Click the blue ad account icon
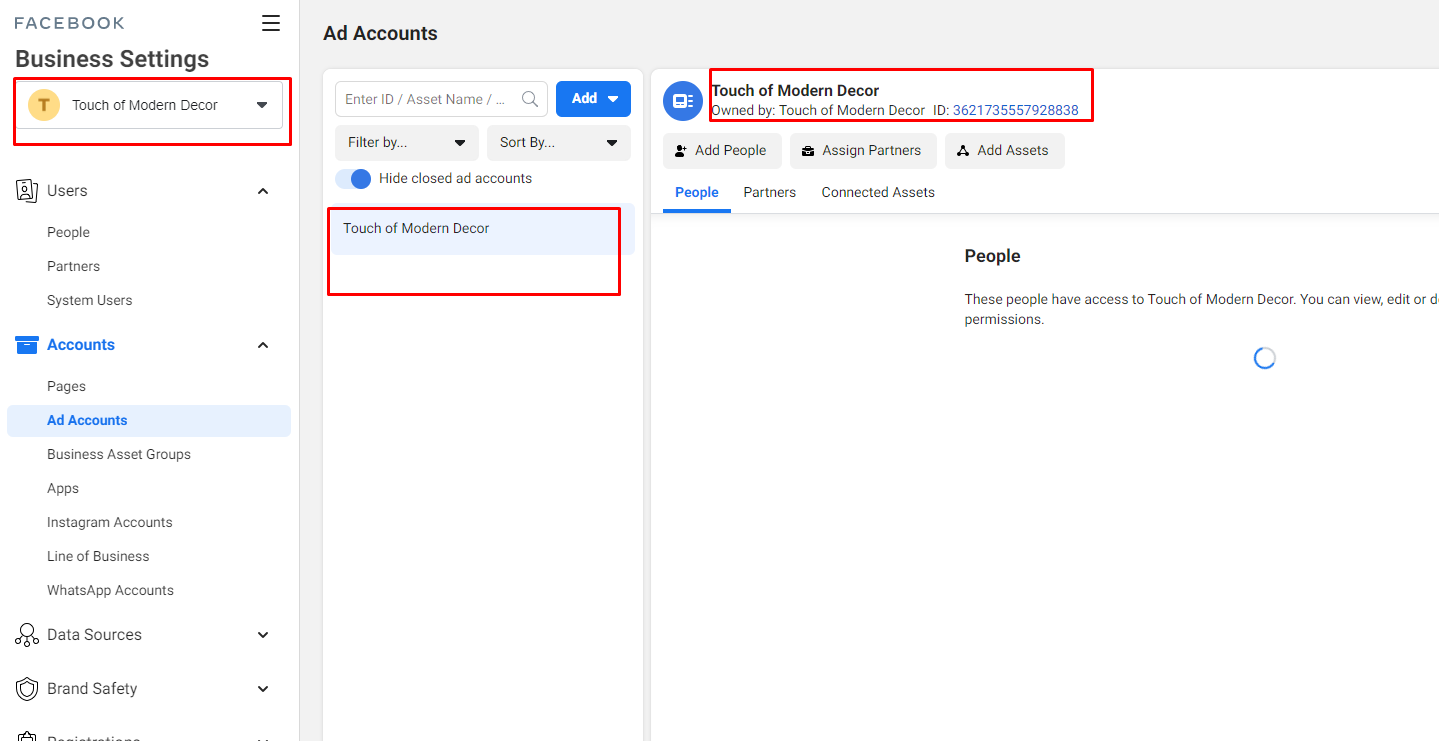The image size is (1439, 741). click(x=683, y=101)
